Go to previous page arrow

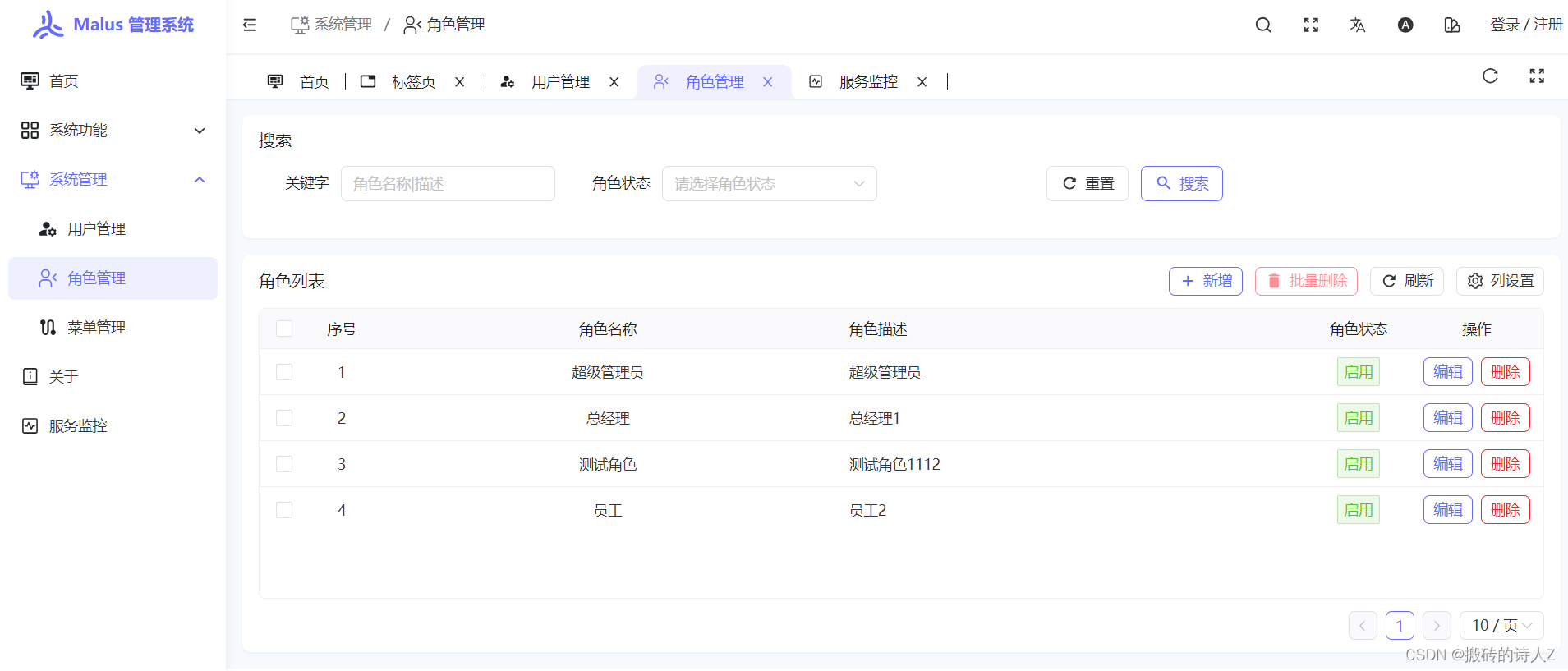tap(1363, 626)
